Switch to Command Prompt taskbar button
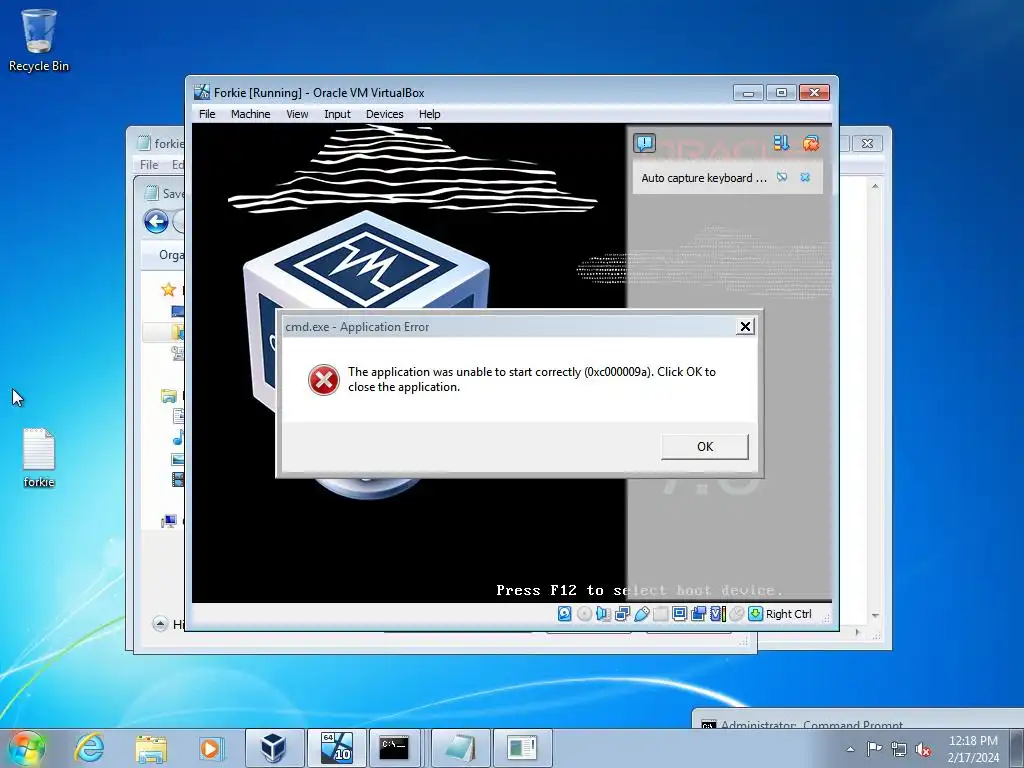 click(394, 748)
